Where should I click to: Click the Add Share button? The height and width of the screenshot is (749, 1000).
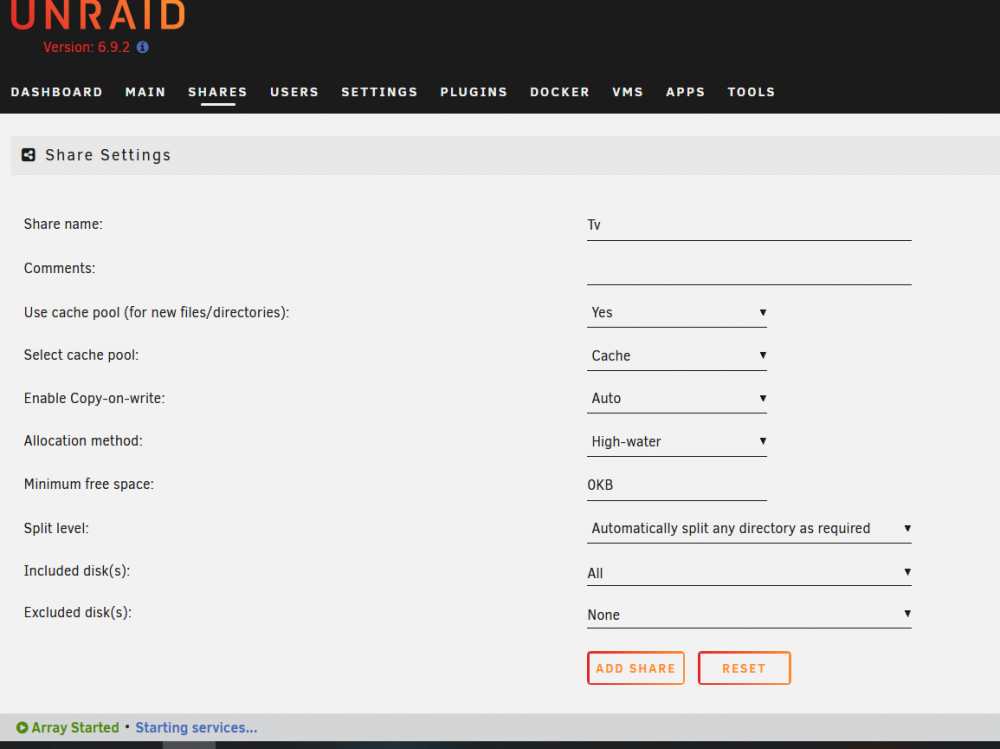(636, 668)
